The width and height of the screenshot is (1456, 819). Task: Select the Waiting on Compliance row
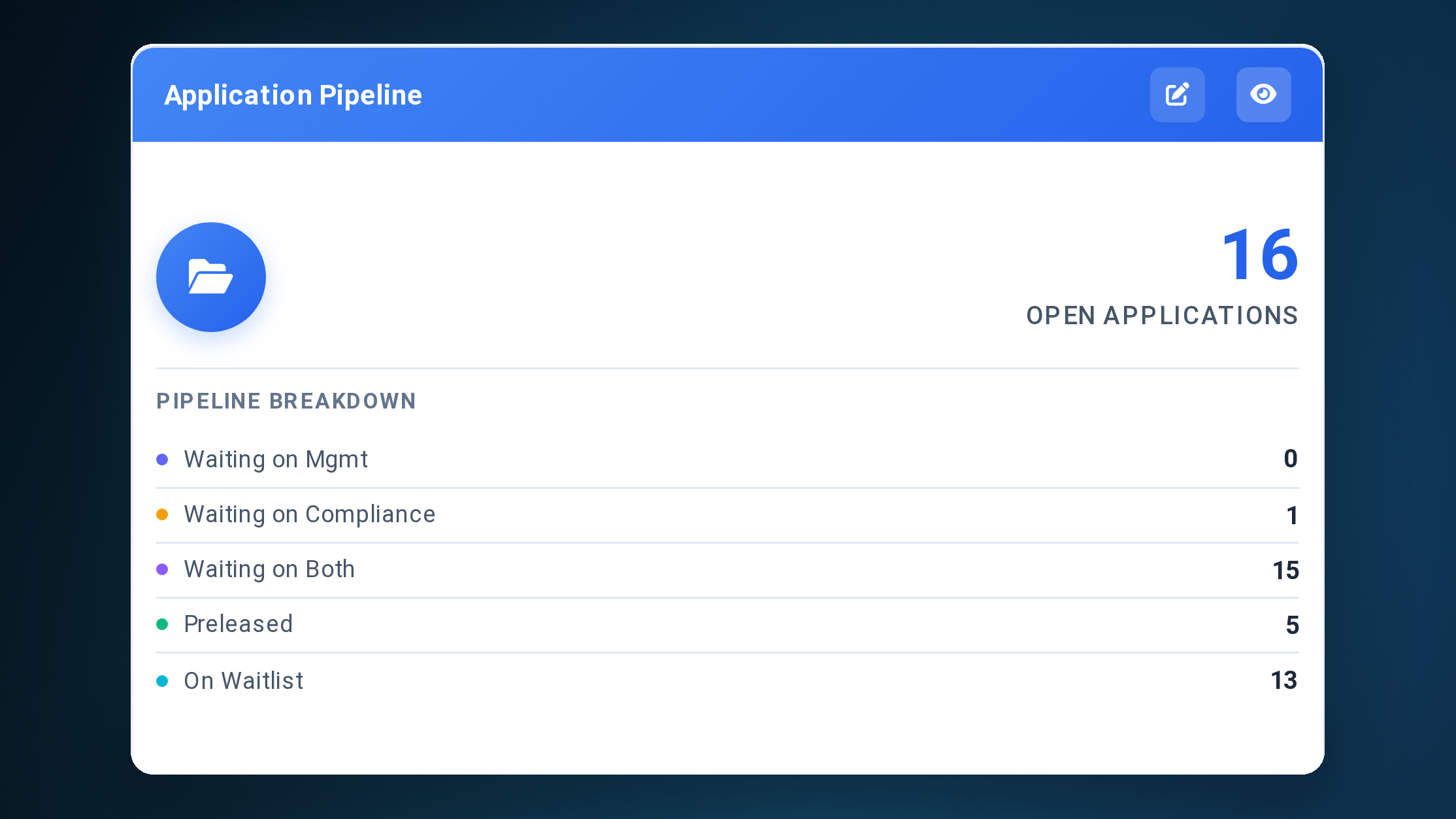click(727, 515)
